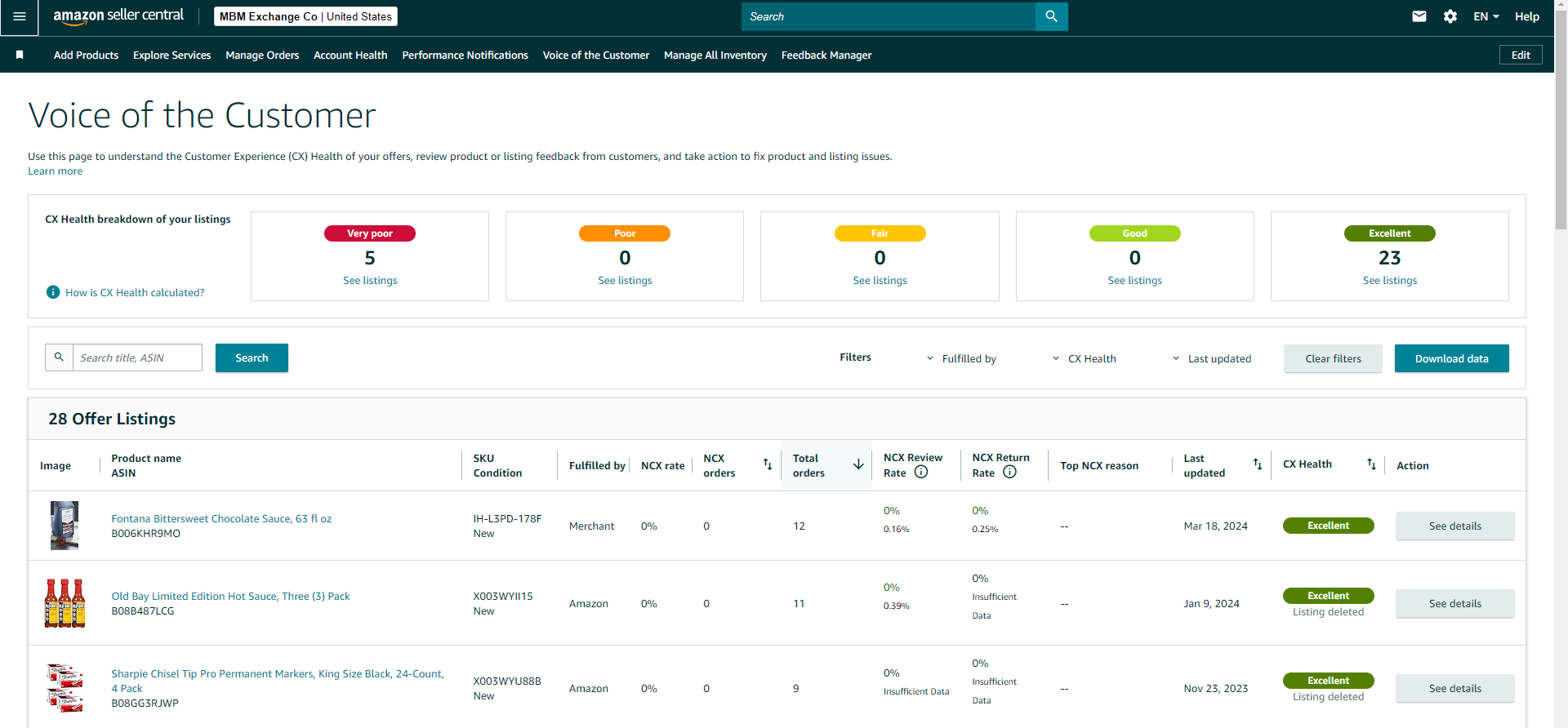Sort by CX Health arrows icon
This screenshot has width=1568, height=728.
1371,464
